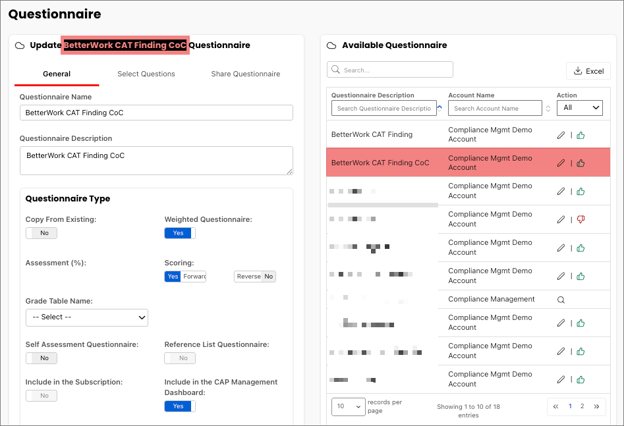Go to page 2 of results

[x=582, y=406]
